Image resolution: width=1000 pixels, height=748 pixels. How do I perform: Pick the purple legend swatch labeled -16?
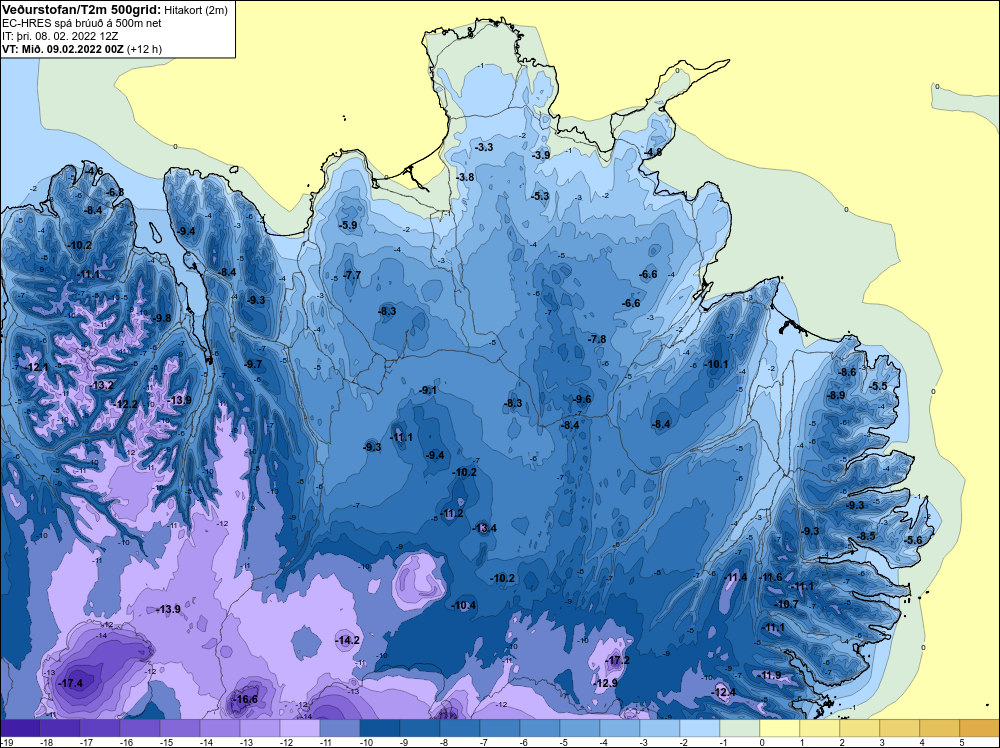tap(140, 728)
